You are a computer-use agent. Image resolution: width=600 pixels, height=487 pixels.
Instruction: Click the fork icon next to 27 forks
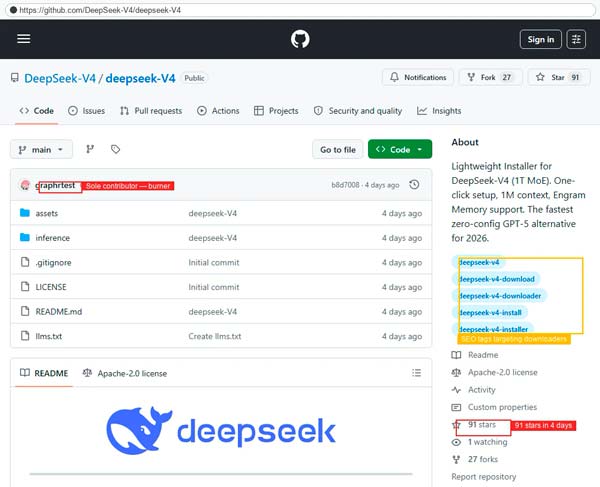click(456, 459)
